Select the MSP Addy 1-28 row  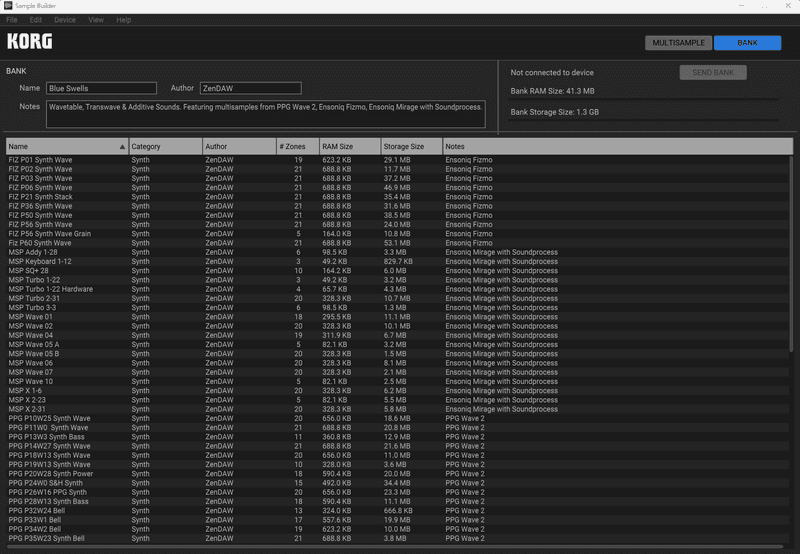tap(397, 252)
